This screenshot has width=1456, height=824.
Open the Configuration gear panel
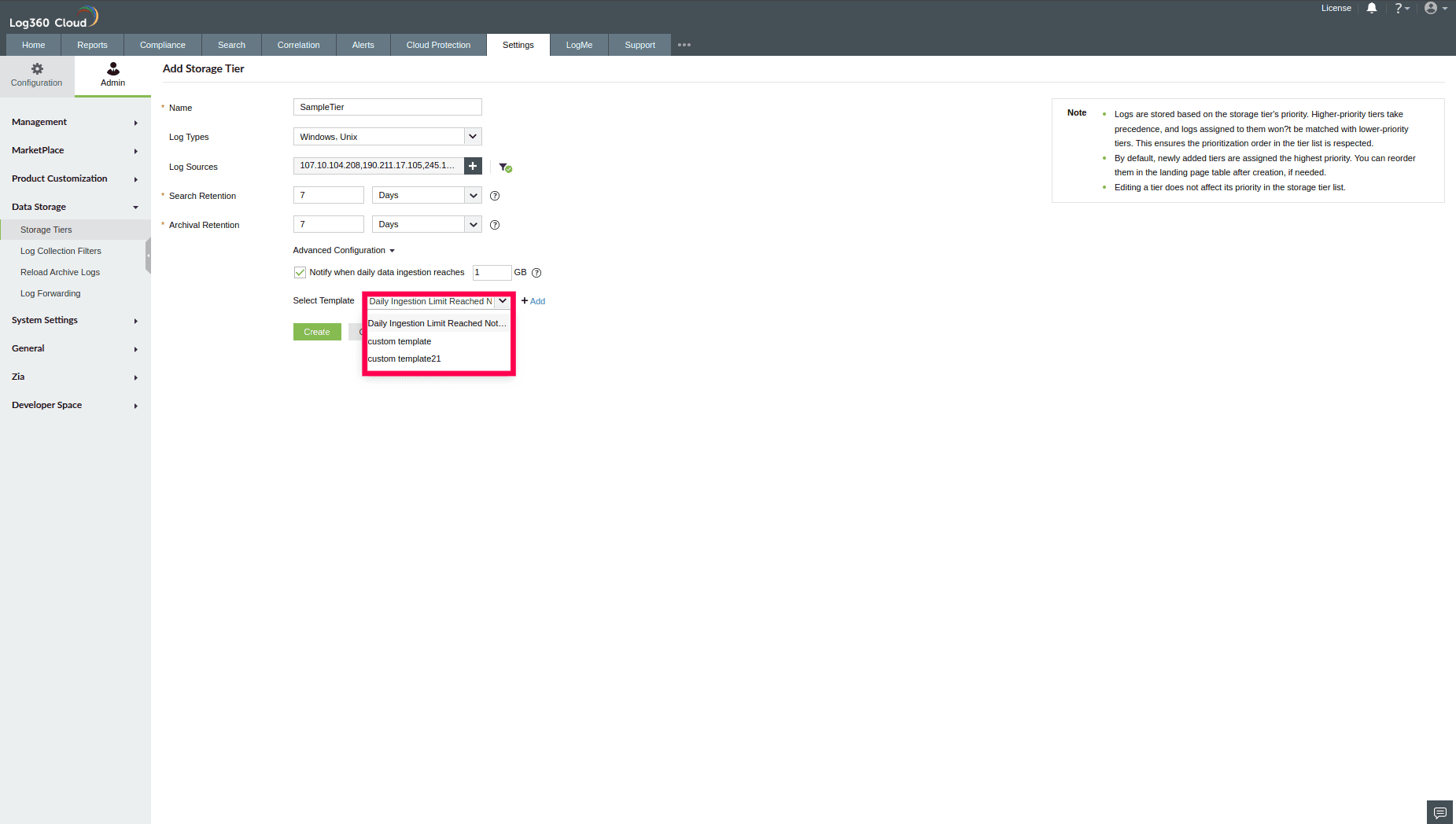click(36, 75)
